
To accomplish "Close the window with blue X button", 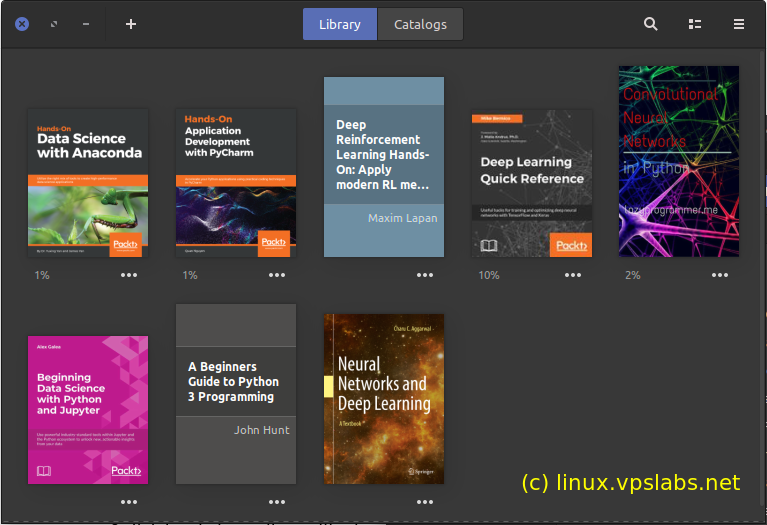I will point(22,24).
